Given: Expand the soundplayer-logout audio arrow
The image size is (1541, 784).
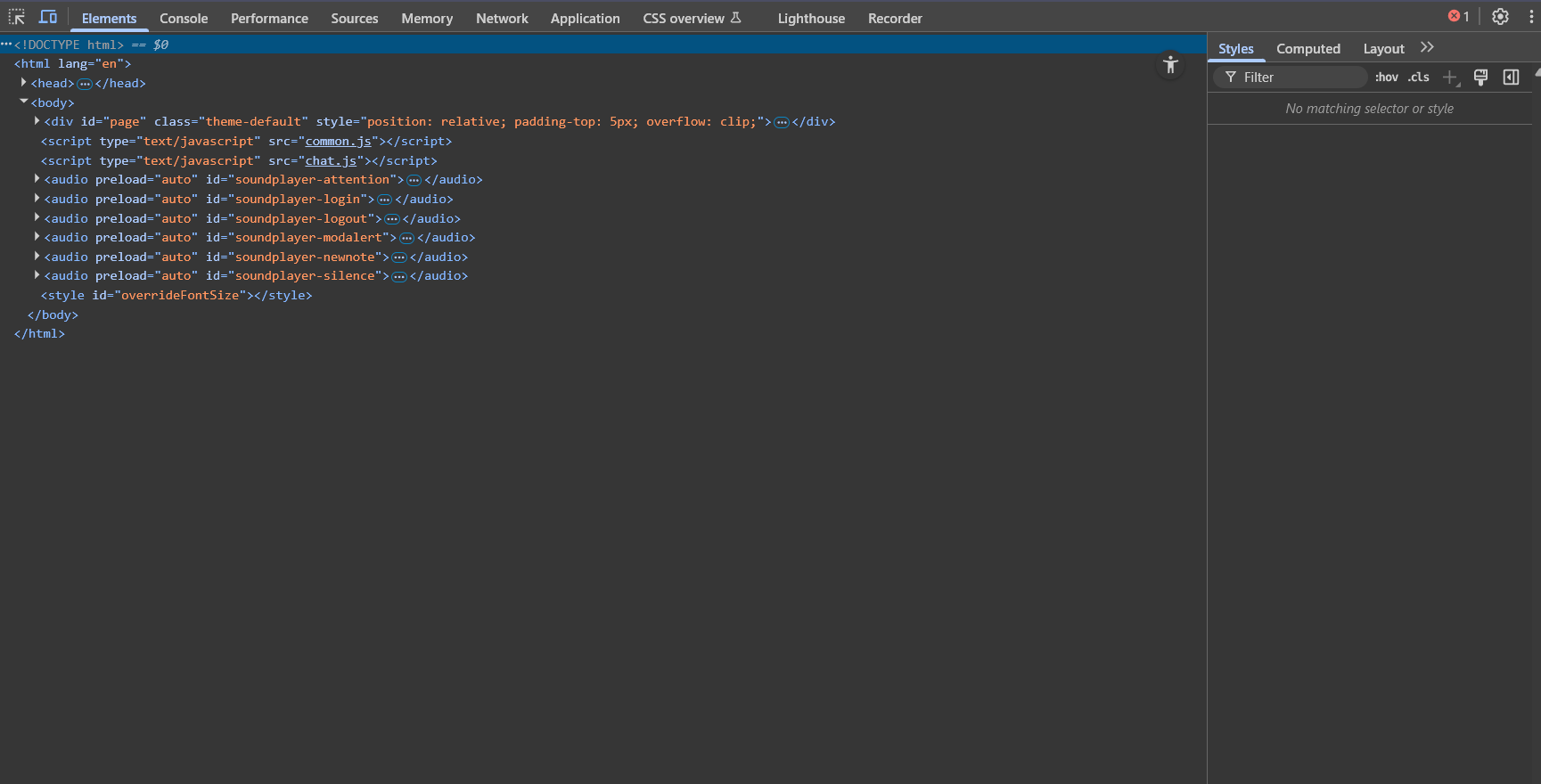Looking at the screenshot, I should 37,218.
